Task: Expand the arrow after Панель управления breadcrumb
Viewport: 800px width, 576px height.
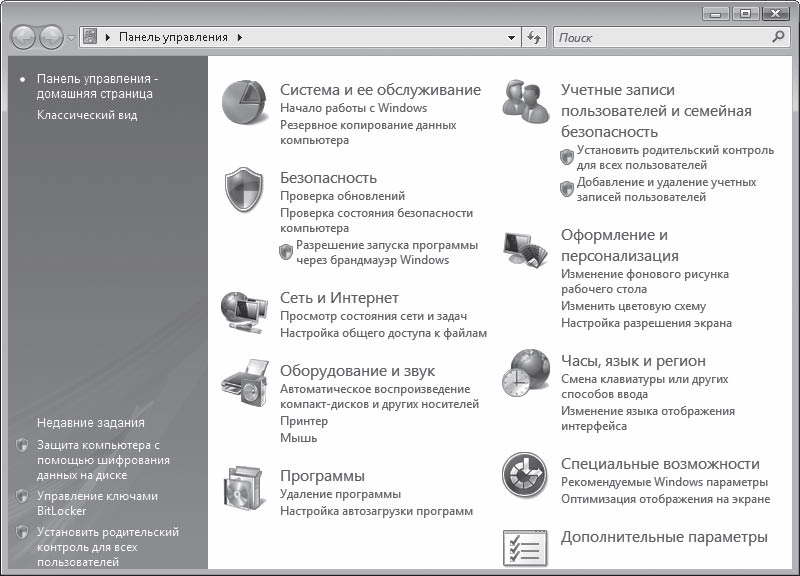Action: (x=240, y=37)
